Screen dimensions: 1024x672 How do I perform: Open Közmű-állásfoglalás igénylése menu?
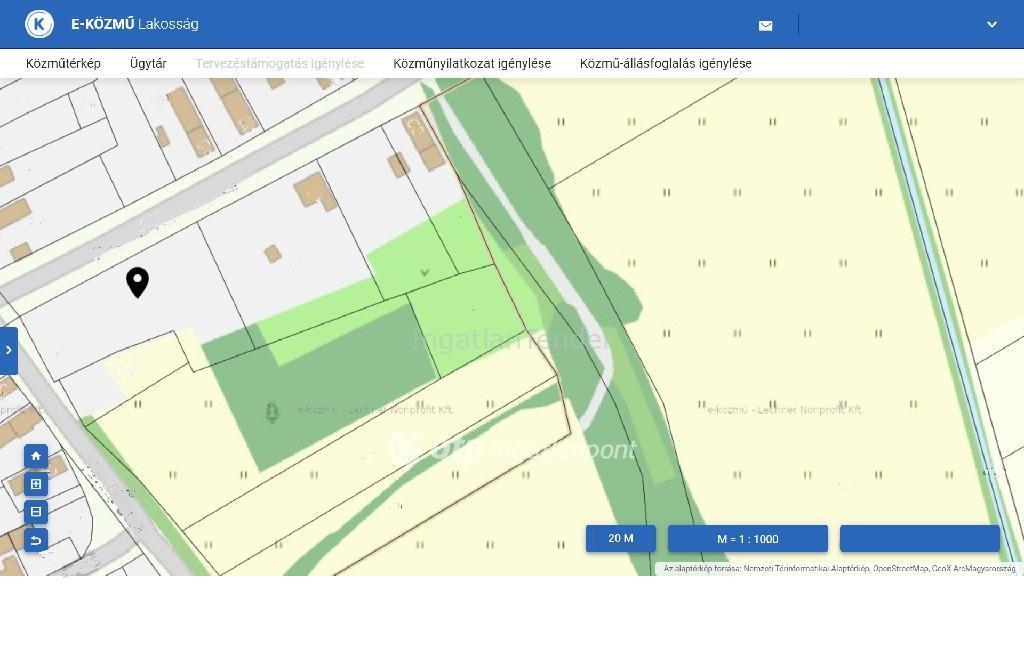coord(665,63)
